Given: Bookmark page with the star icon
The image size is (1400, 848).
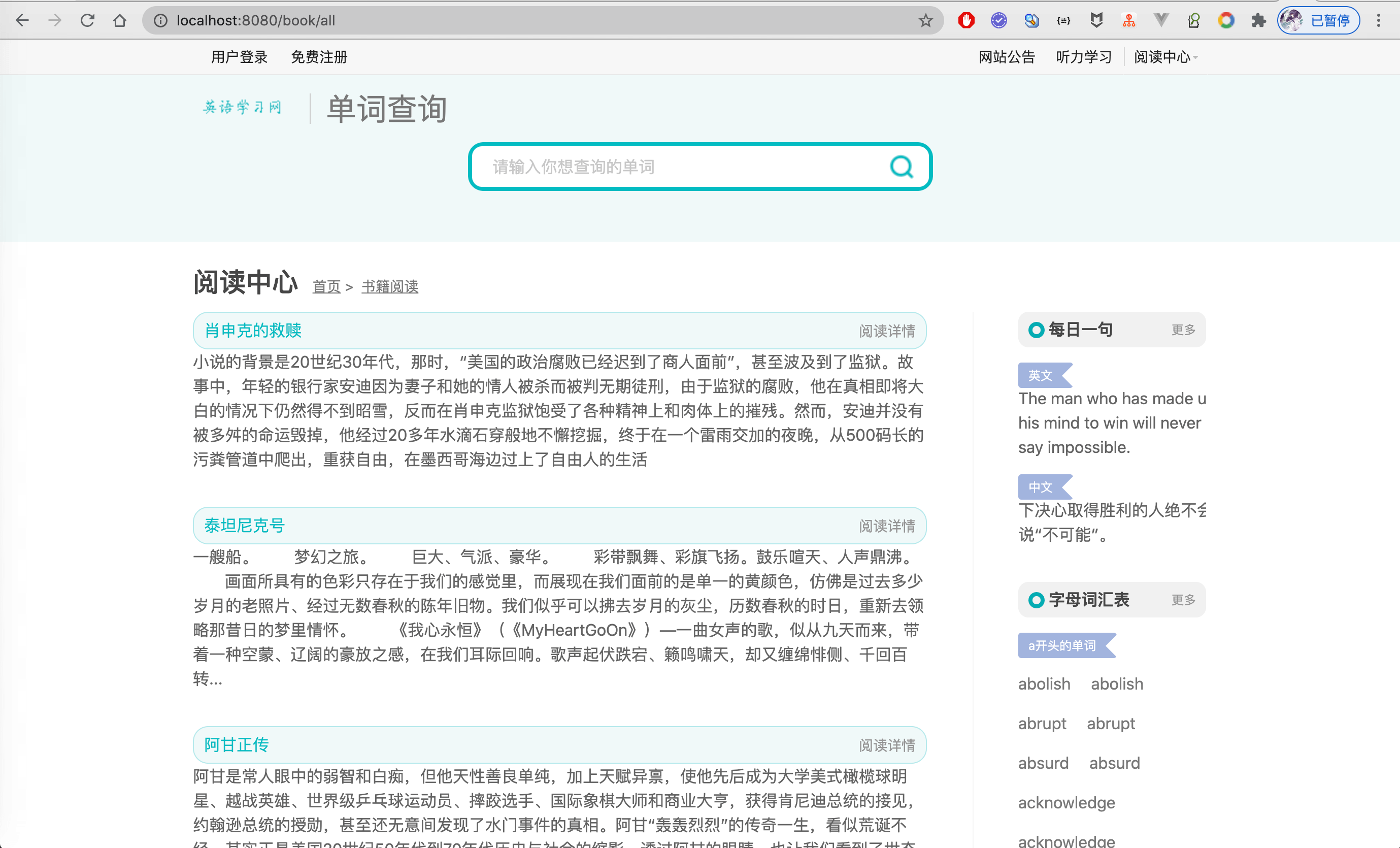Looking at the screenshot, I should (925, 20).
